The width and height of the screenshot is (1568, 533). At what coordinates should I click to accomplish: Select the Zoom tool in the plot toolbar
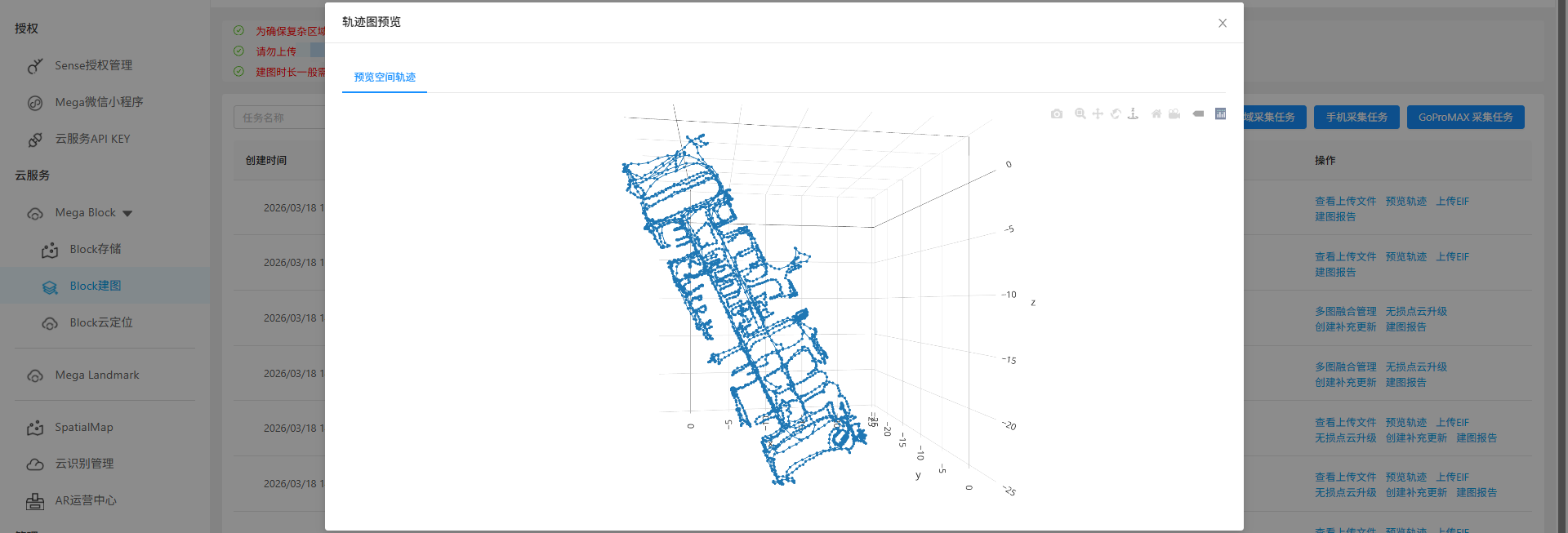click(1080, 114)
